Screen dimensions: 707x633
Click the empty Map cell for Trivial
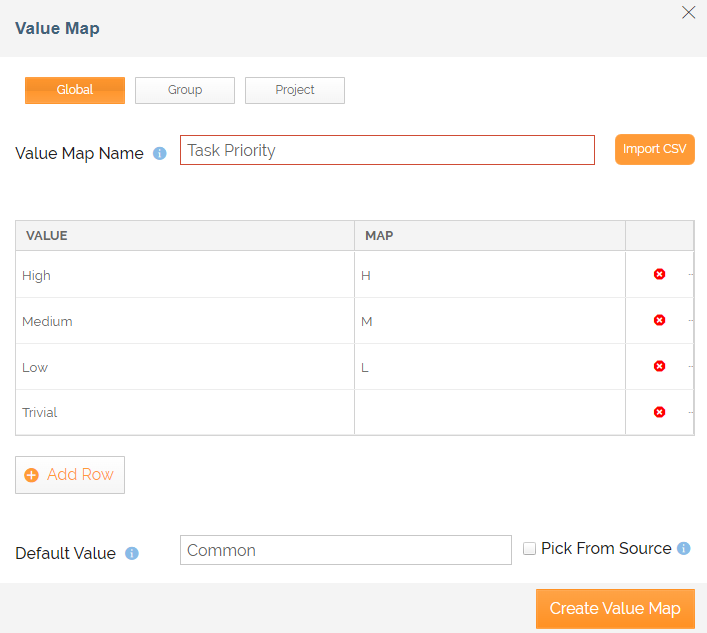click(489, 412)
